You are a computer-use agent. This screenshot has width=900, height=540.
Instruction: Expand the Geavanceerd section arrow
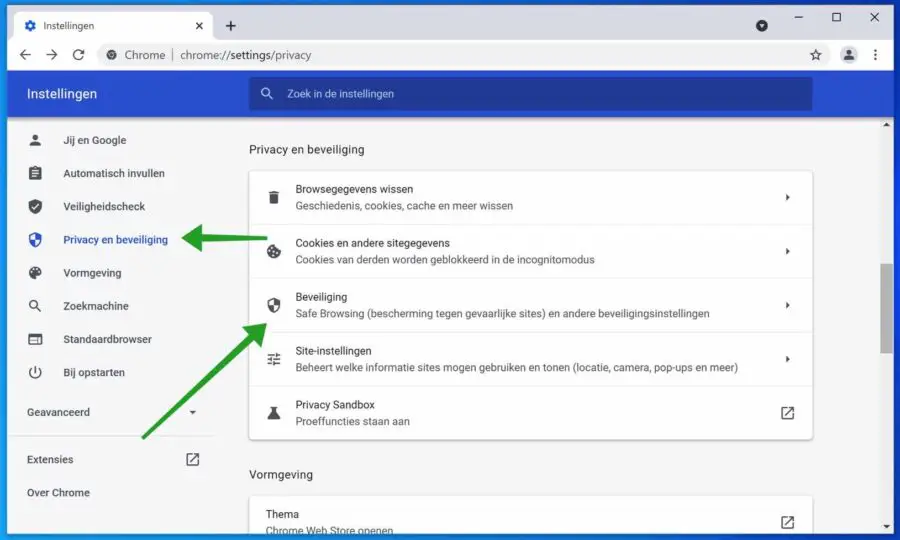[193, 412]
